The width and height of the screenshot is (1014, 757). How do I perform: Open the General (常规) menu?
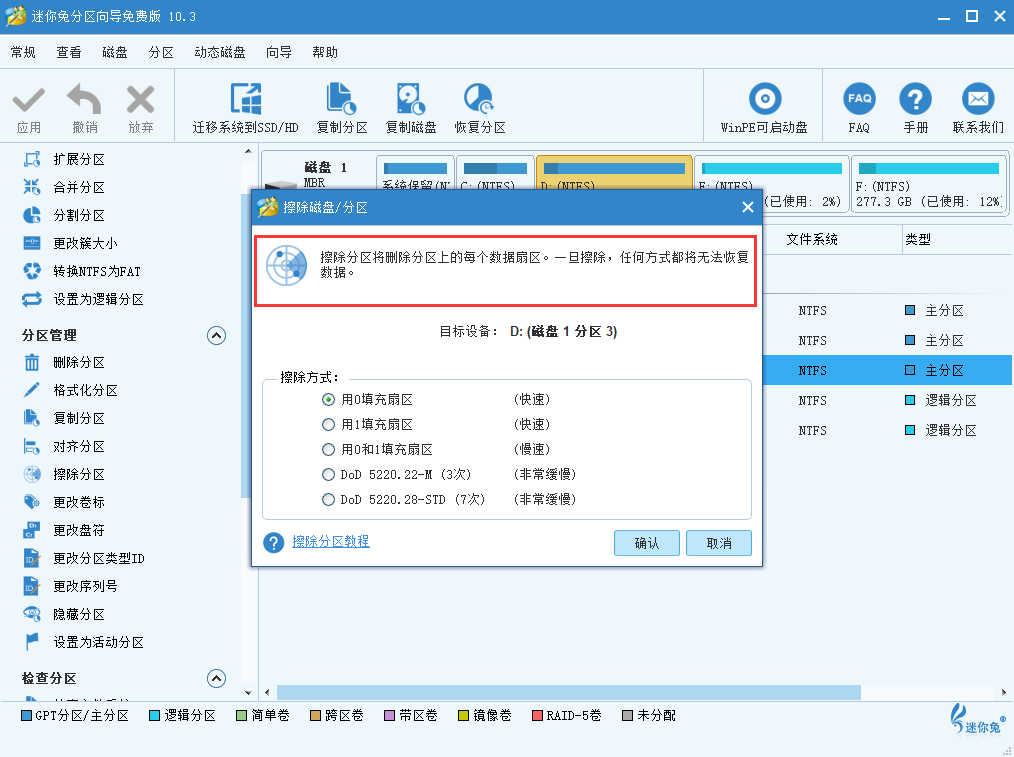23,52
